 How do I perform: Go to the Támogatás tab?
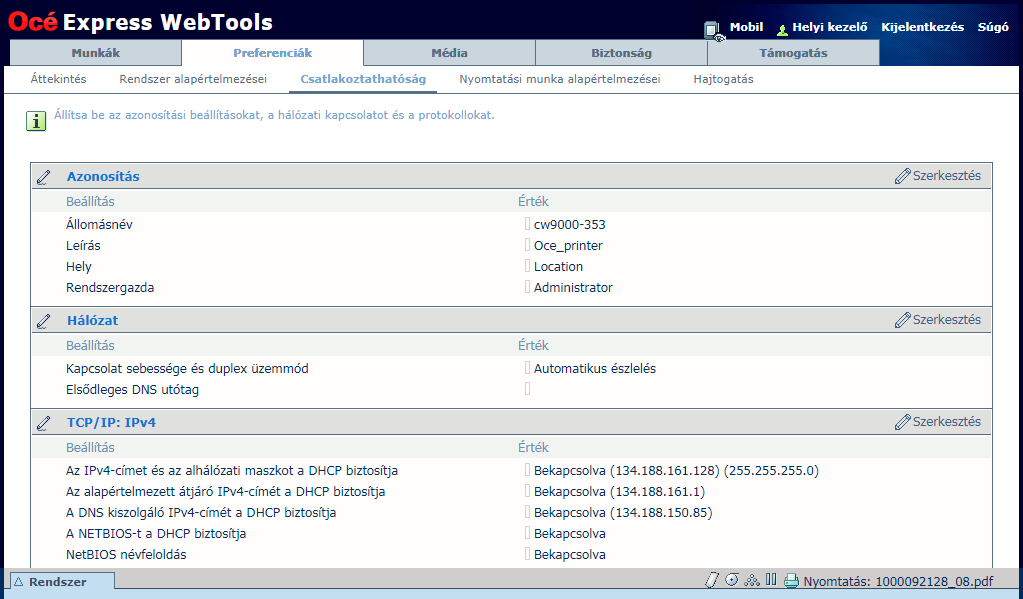pos(793,53)
